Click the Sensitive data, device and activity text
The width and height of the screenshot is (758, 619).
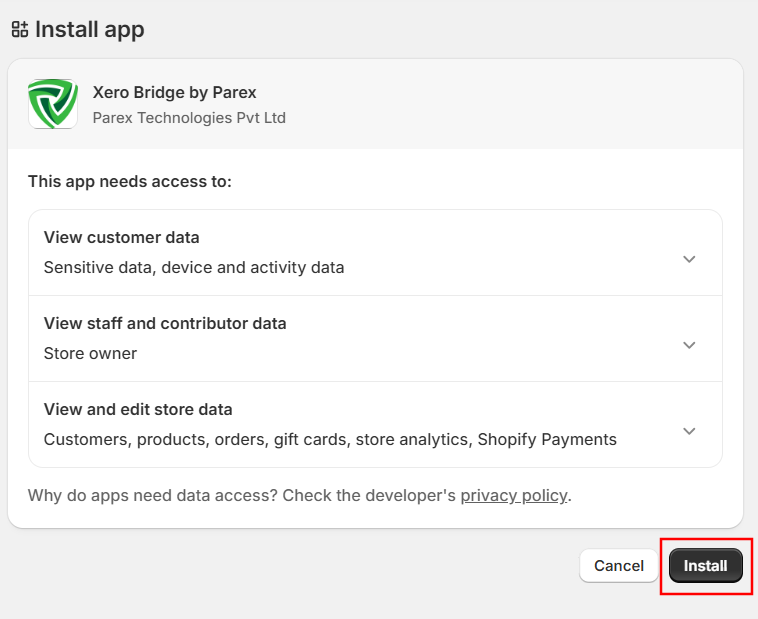194,268
